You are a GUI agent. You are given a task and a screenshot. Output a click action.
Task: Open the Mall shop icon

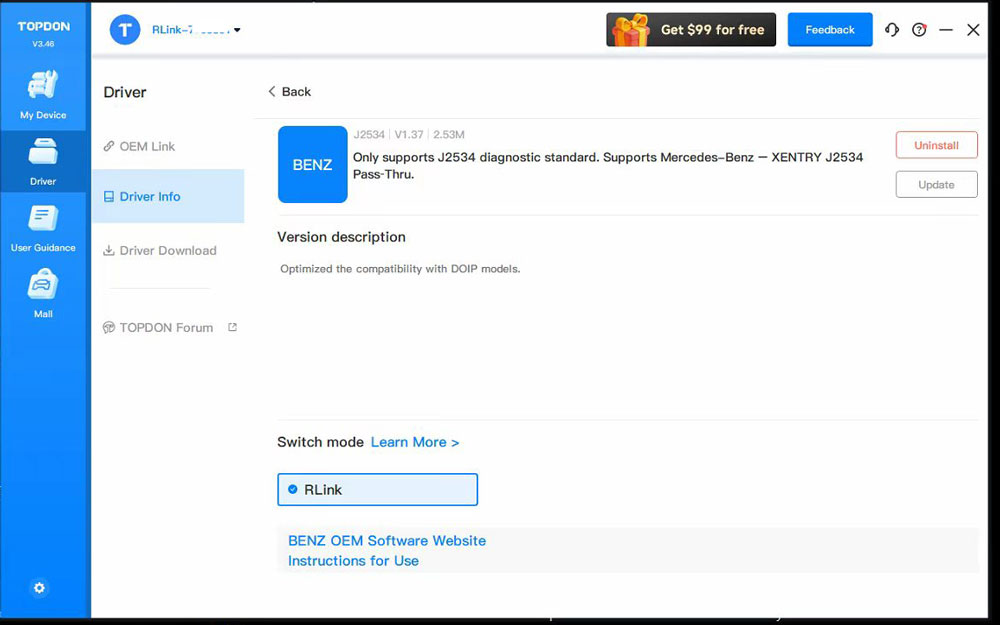pyautogui.click(x=43, y=285)
